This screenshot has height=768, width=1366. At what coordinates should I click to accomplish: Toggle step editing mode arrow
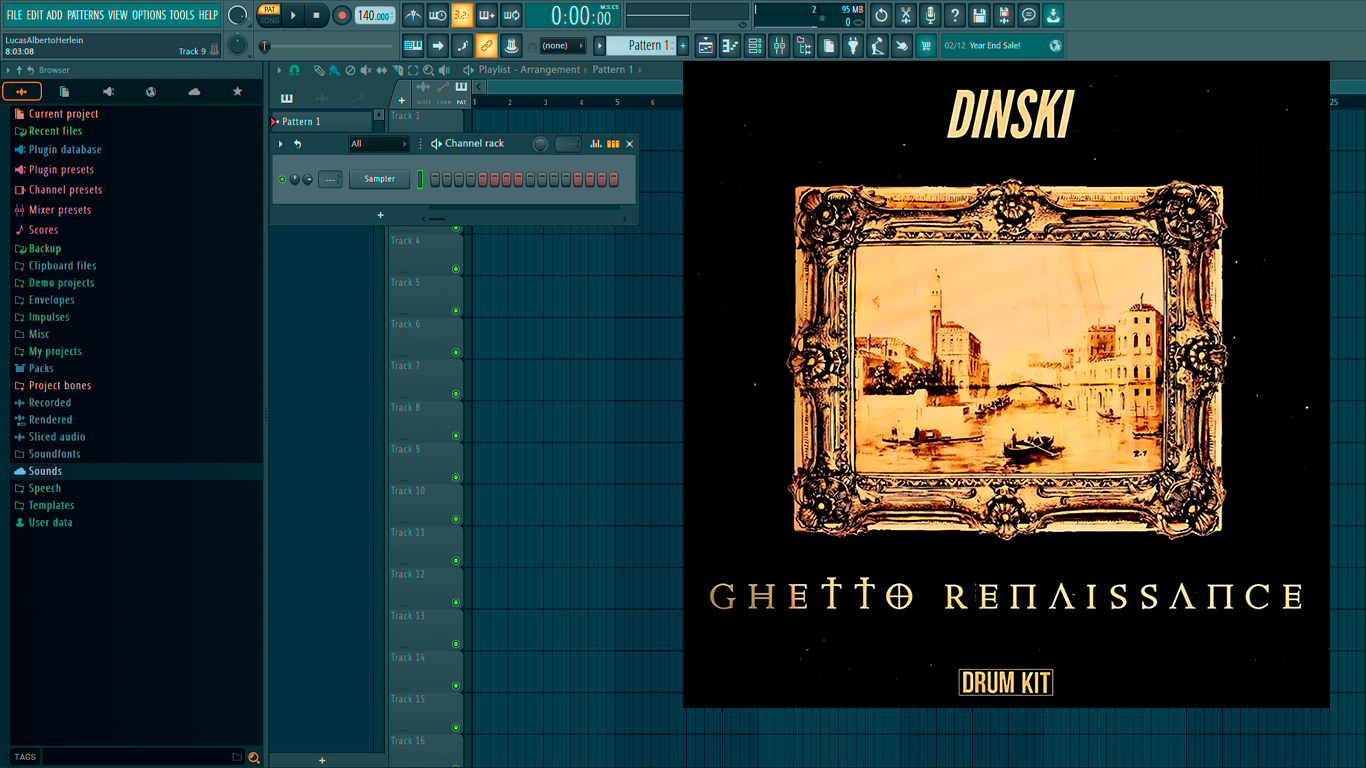(438, 45)
